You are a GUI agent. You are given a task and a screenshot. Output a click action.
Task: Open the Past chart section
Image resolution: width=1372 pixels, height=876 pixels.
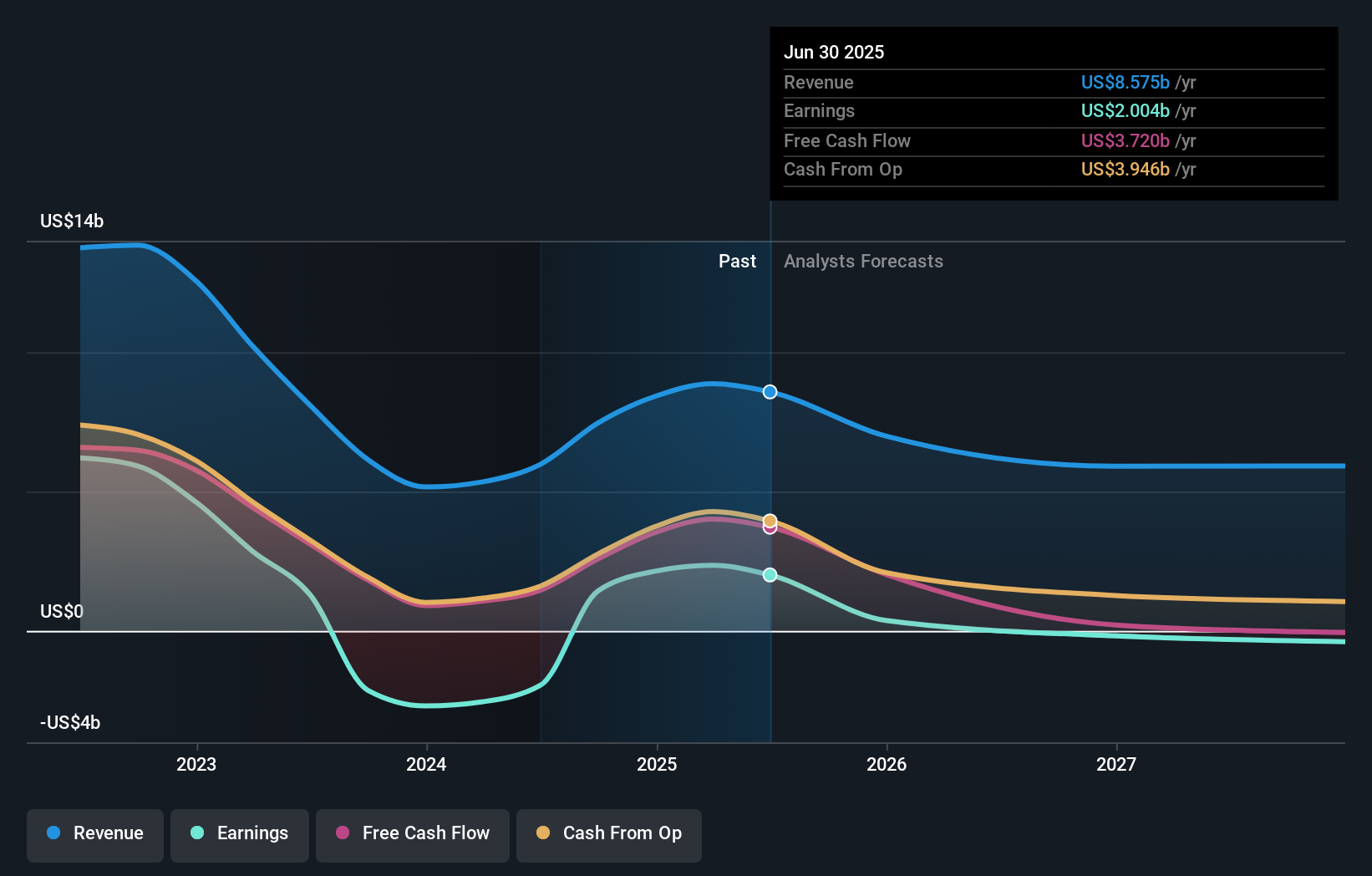click(737, 261)
